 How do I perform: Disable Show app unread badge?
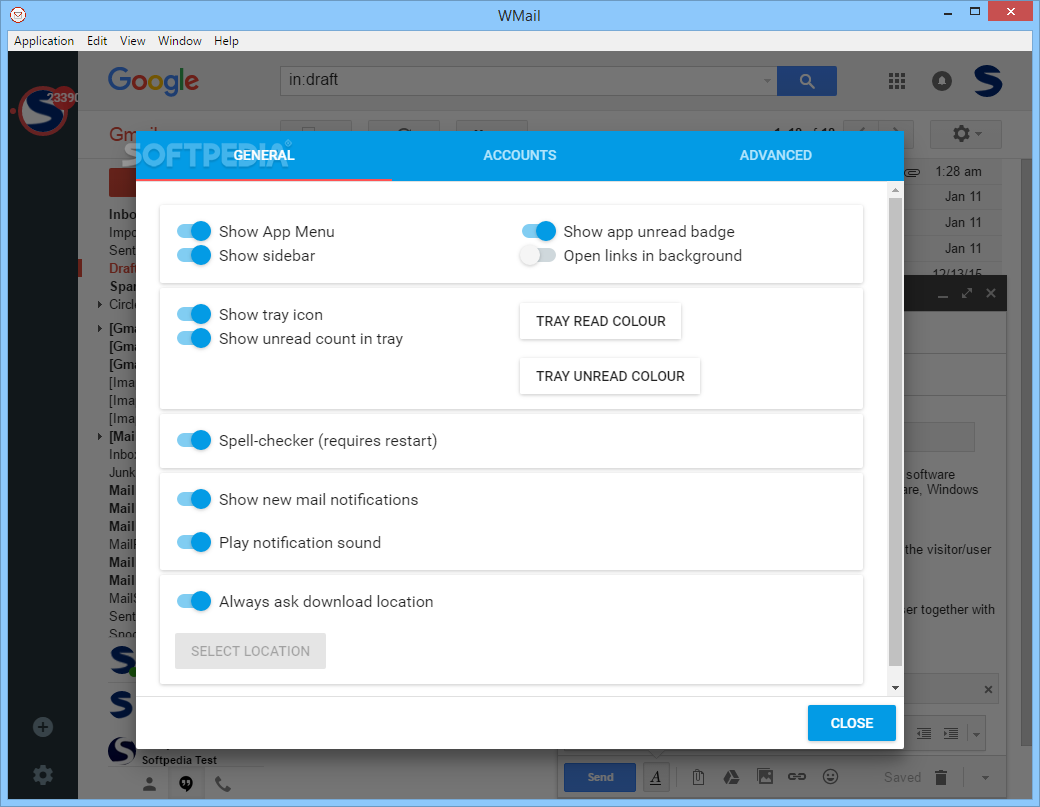tap(539, 231)
